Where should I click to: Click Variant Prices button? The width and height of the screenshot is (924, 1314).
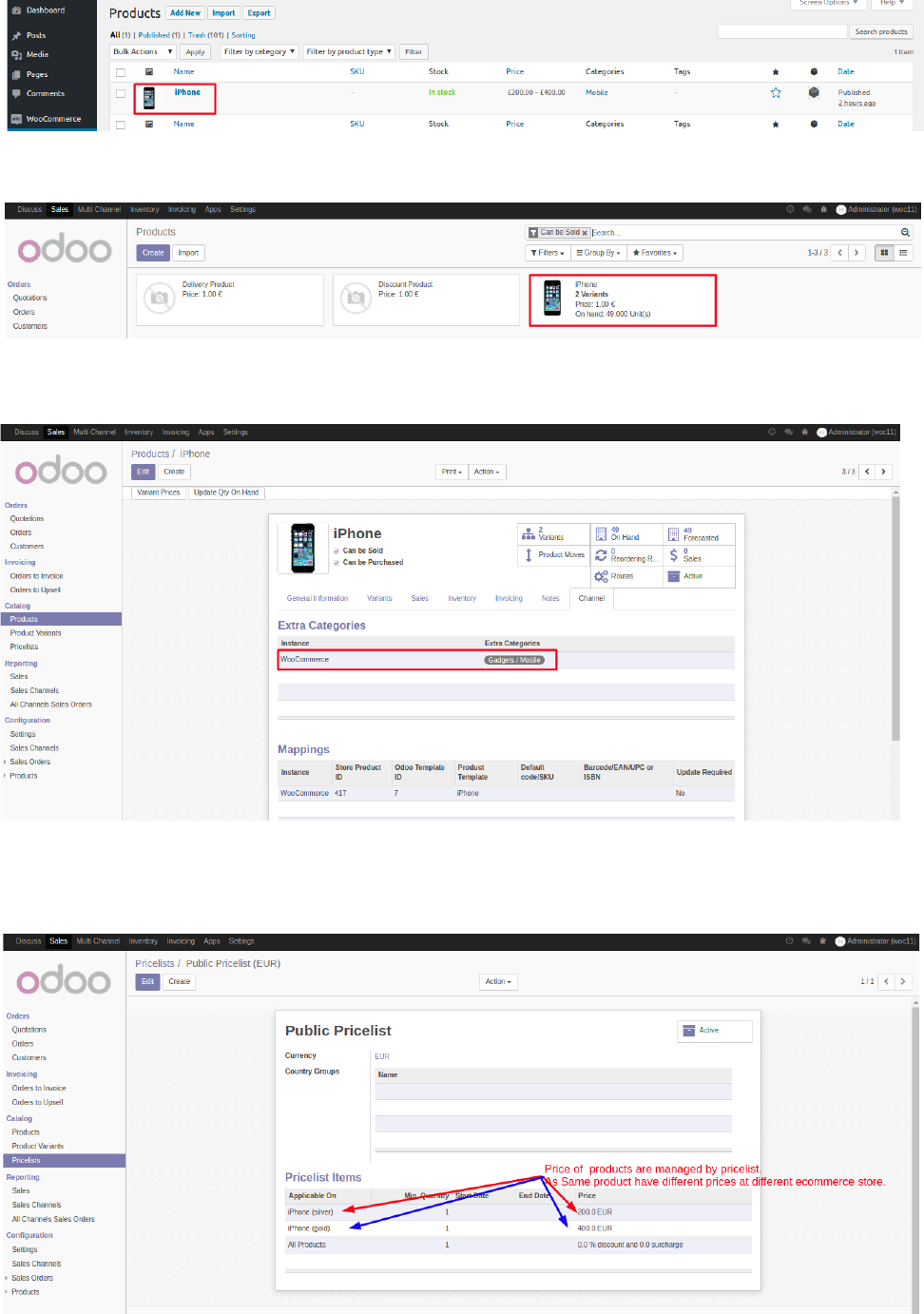click(159, 493)
